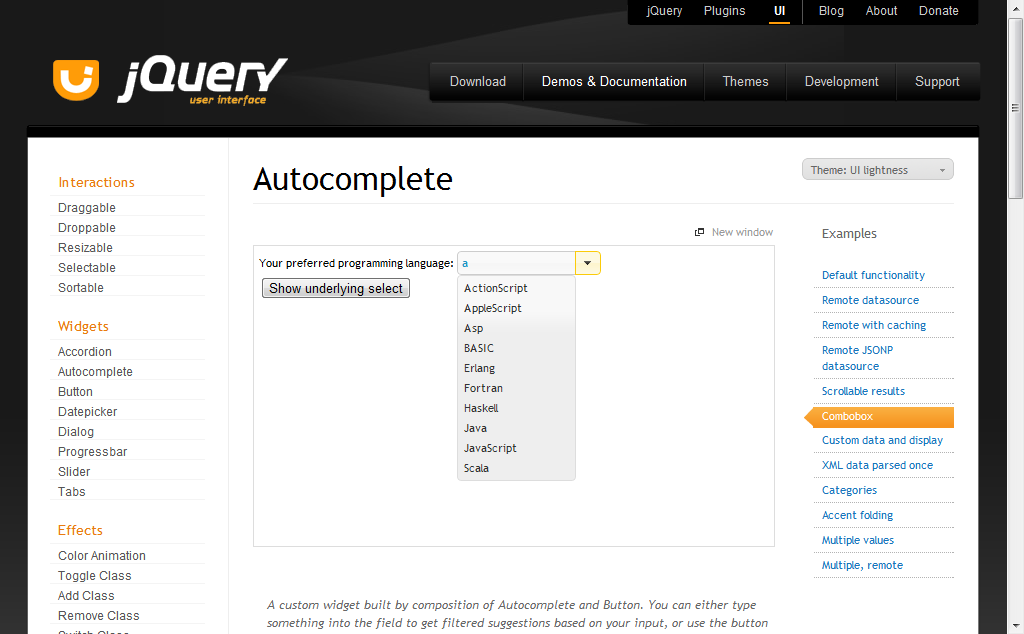
Task: Open Sortable in the sidebar
Action: pos(80,288)
